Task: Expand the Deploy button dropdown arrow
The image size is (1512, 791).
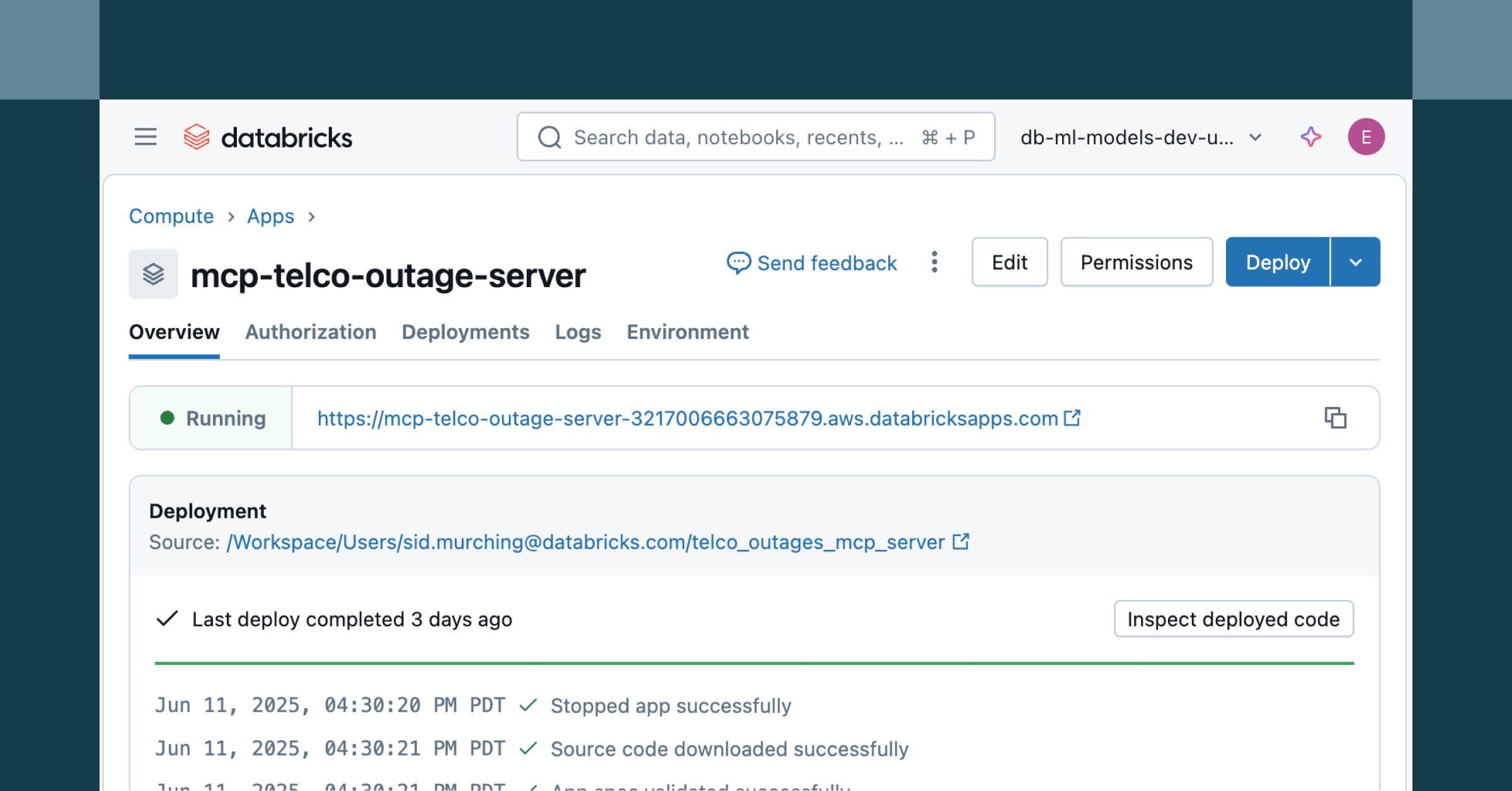Action: tap(1356, 262)
